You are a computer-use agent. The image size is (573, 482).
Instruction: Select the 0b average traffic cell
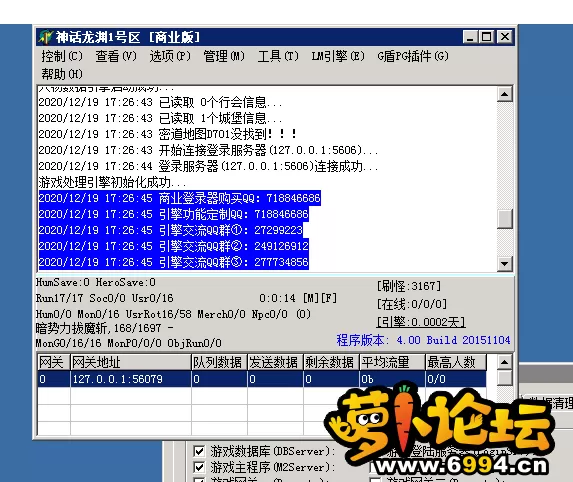click(392, 379)
